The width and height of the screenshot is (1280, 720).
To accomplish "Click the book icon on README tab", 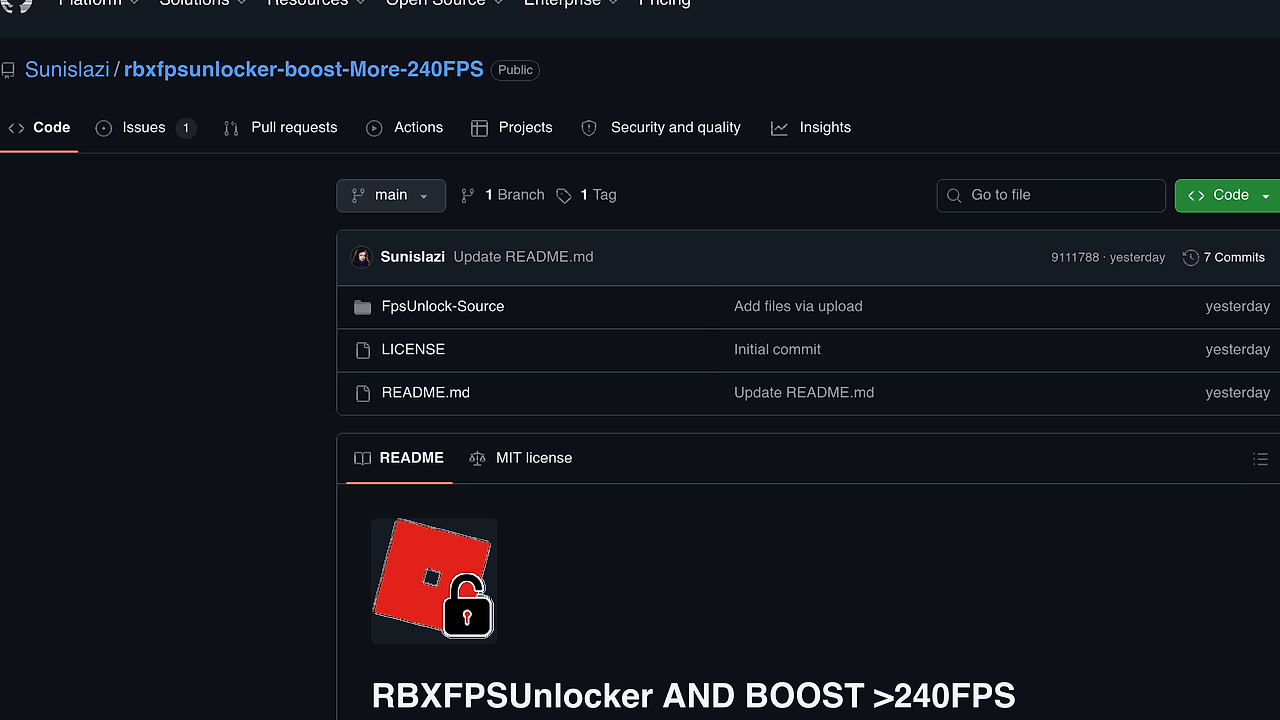I will pyautogui.click(x=362, y=458).
